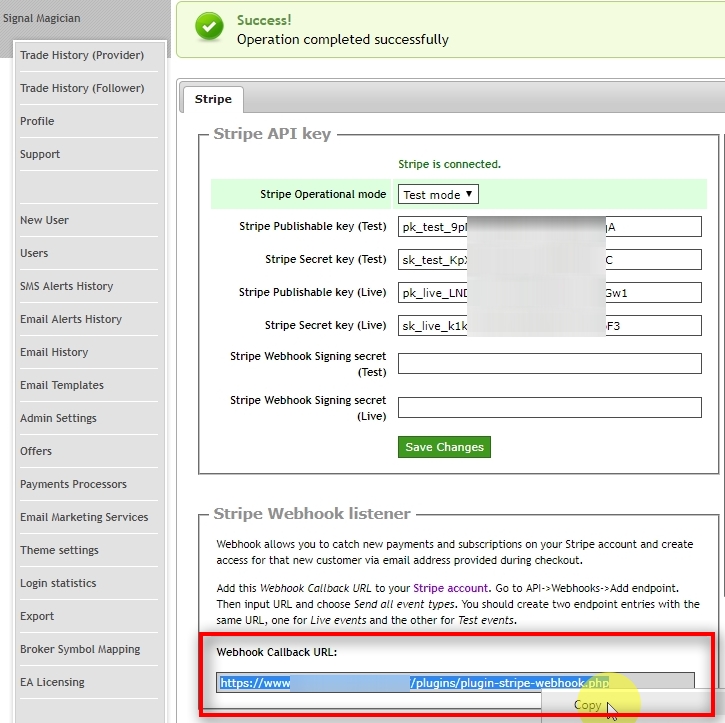725x723 pixels.
Task: Follow the Stripe account link
Action: pos(450,588)
